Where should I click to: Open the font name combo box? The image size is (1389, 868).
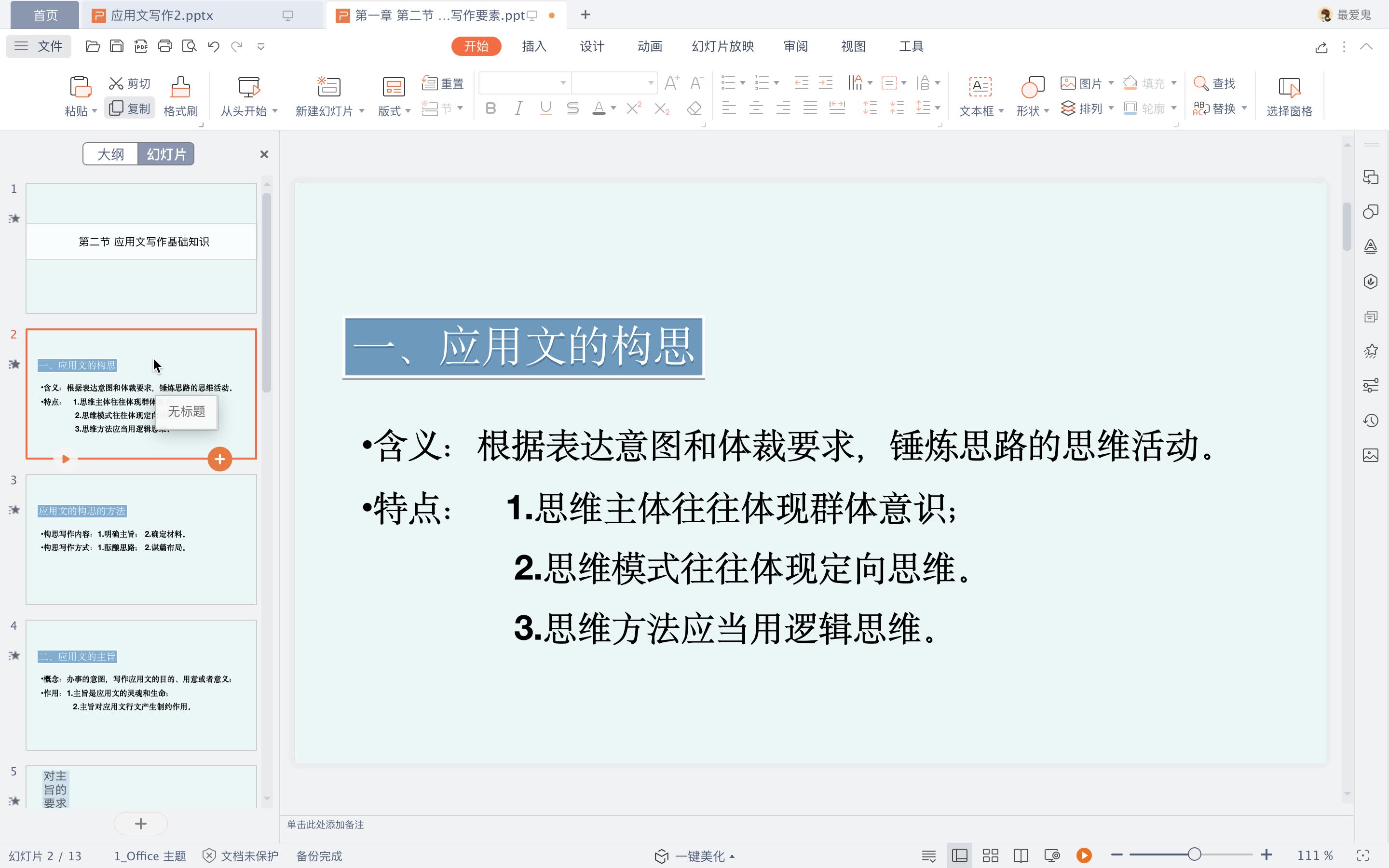pos(525,83)
